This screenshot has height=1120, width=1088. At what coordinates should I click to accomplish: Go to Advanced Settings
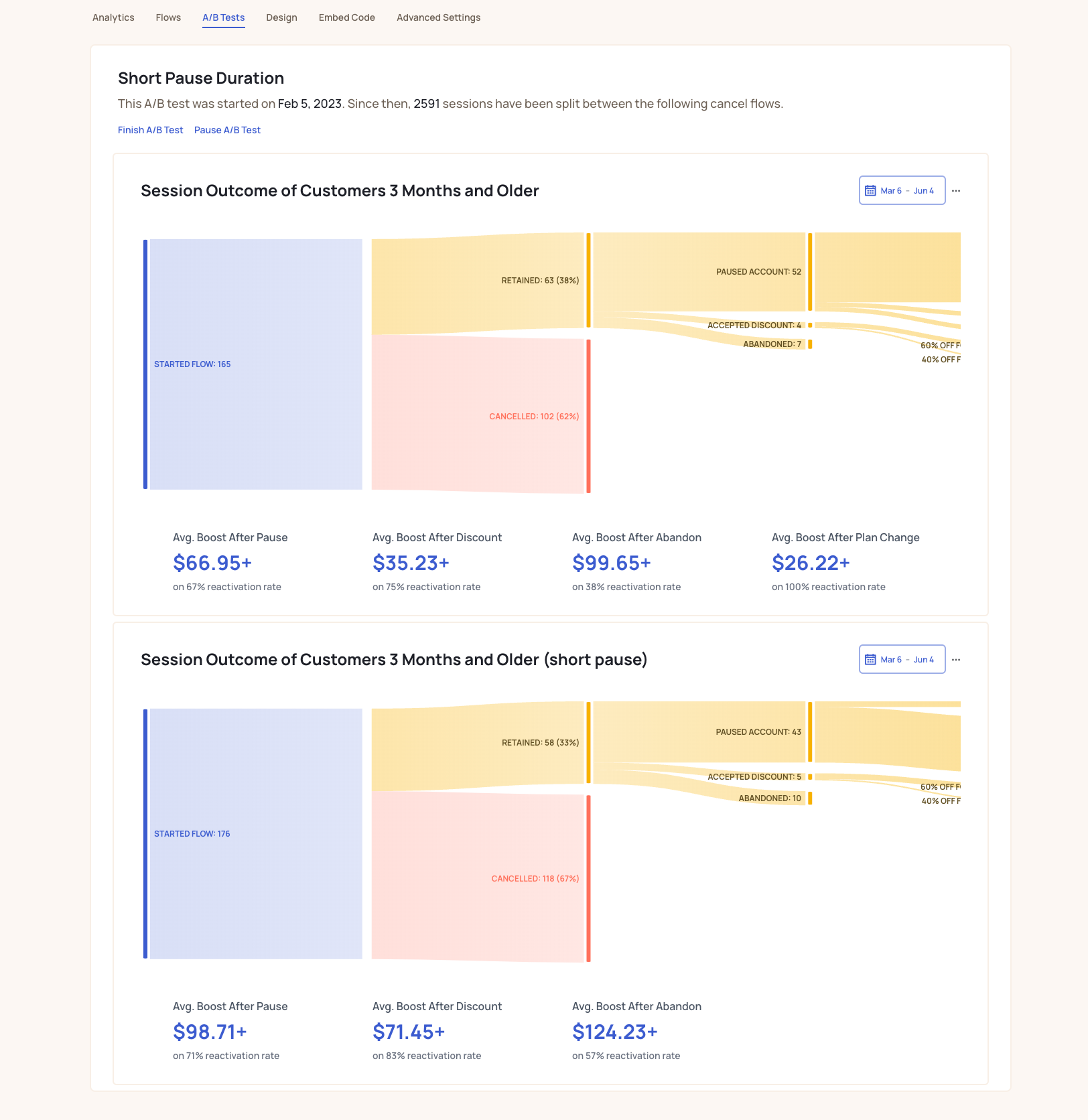pyautogui.click(x=438, y=17)
